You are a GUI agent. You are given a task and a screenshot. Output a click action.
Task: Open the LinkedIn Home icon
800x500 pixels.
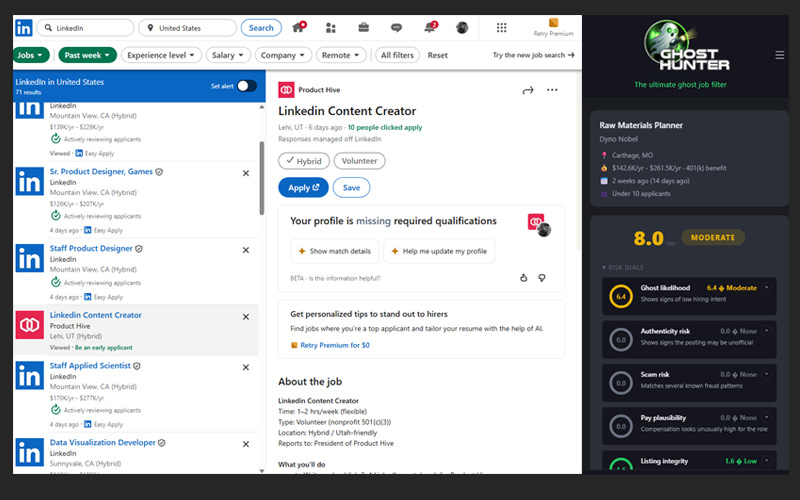(x=299, y=28)
